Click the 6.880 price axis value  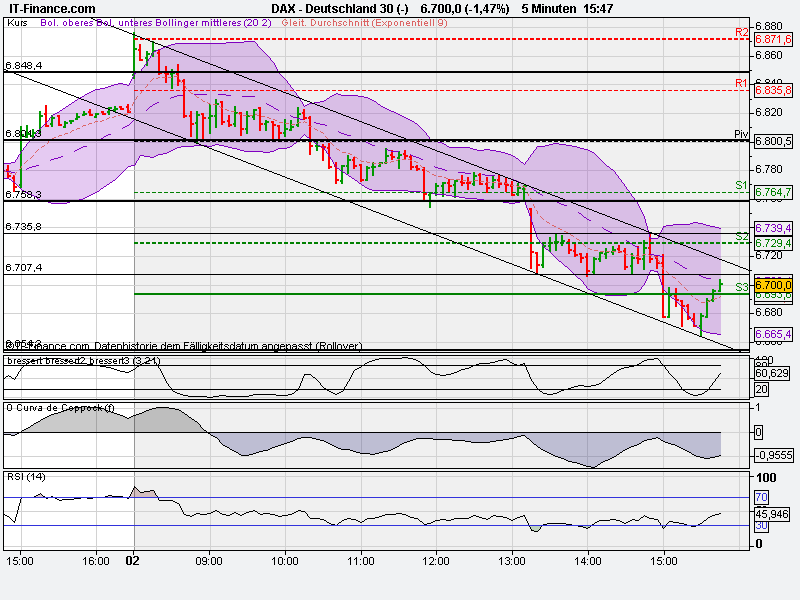pyautogui.click(x=768, y=27)
